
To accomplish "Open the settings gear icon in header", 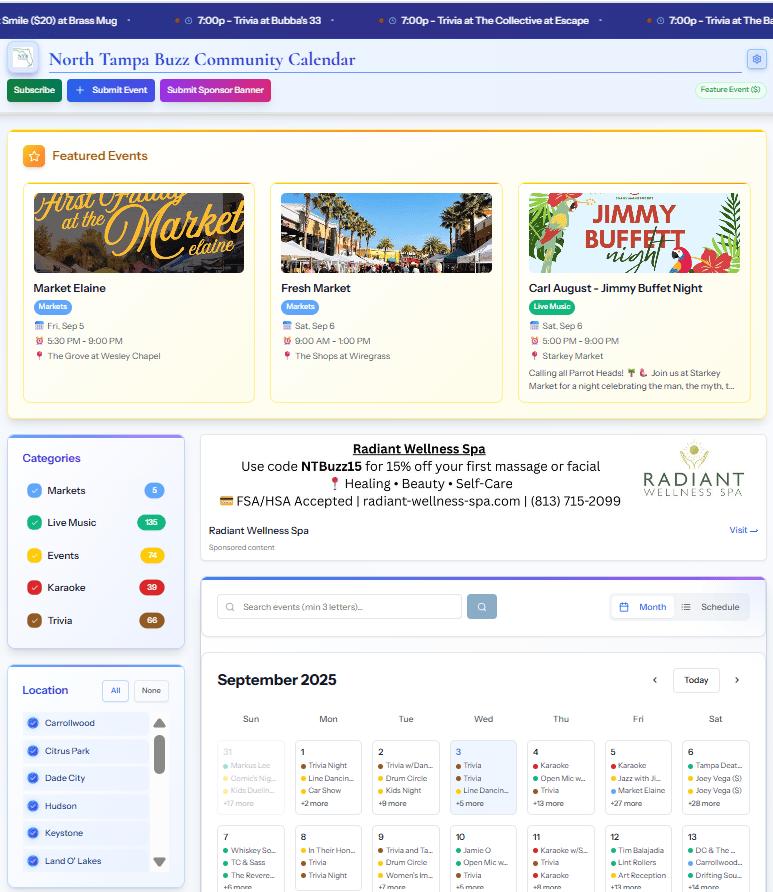I will tap(757, 59).
